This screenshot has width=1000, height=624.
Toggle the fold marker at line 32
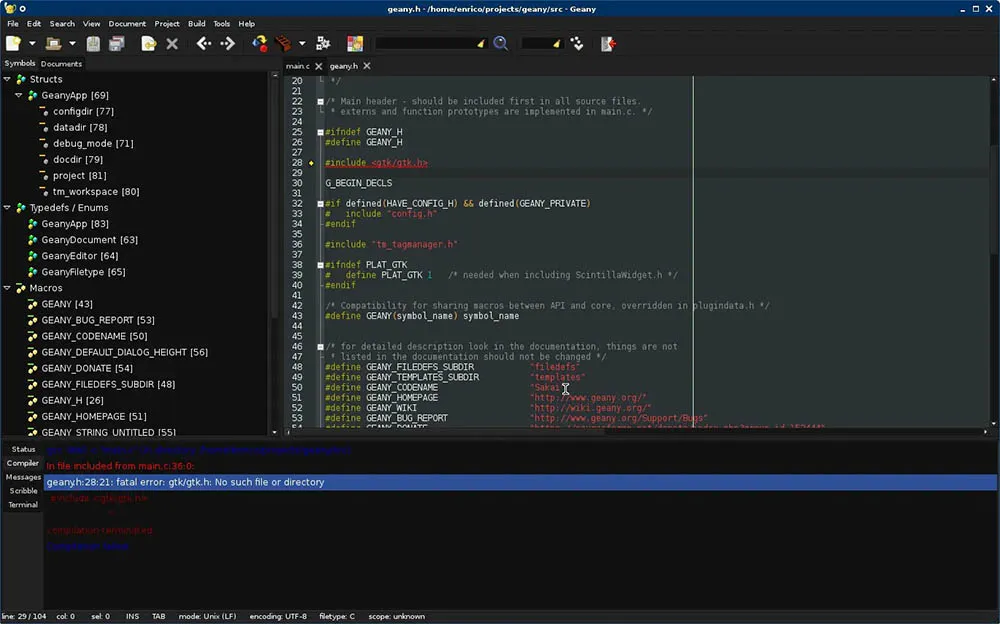click(x=320, y=204)
